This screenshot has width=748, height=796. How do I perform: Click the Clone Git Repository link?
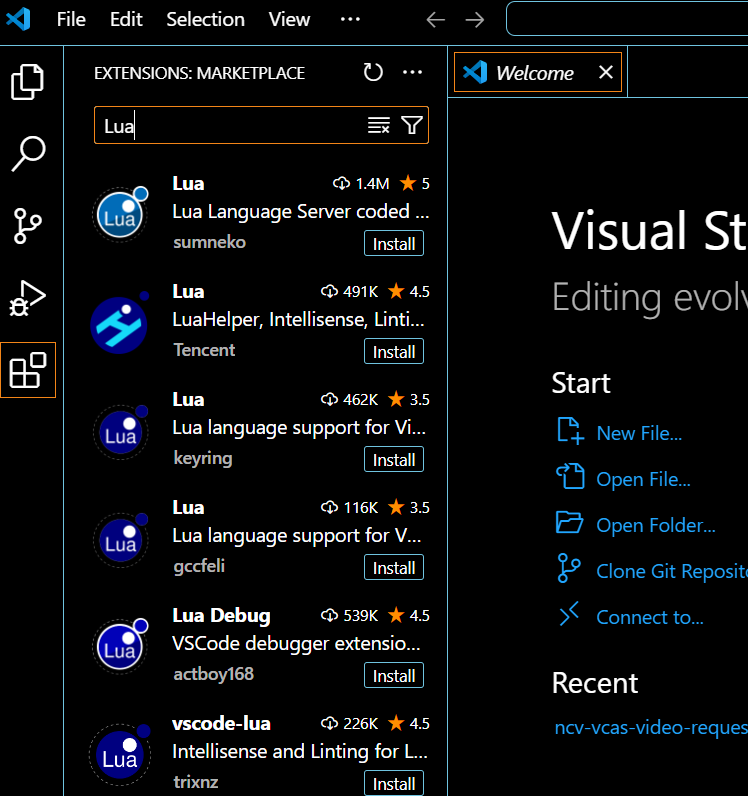pos(672,571)
